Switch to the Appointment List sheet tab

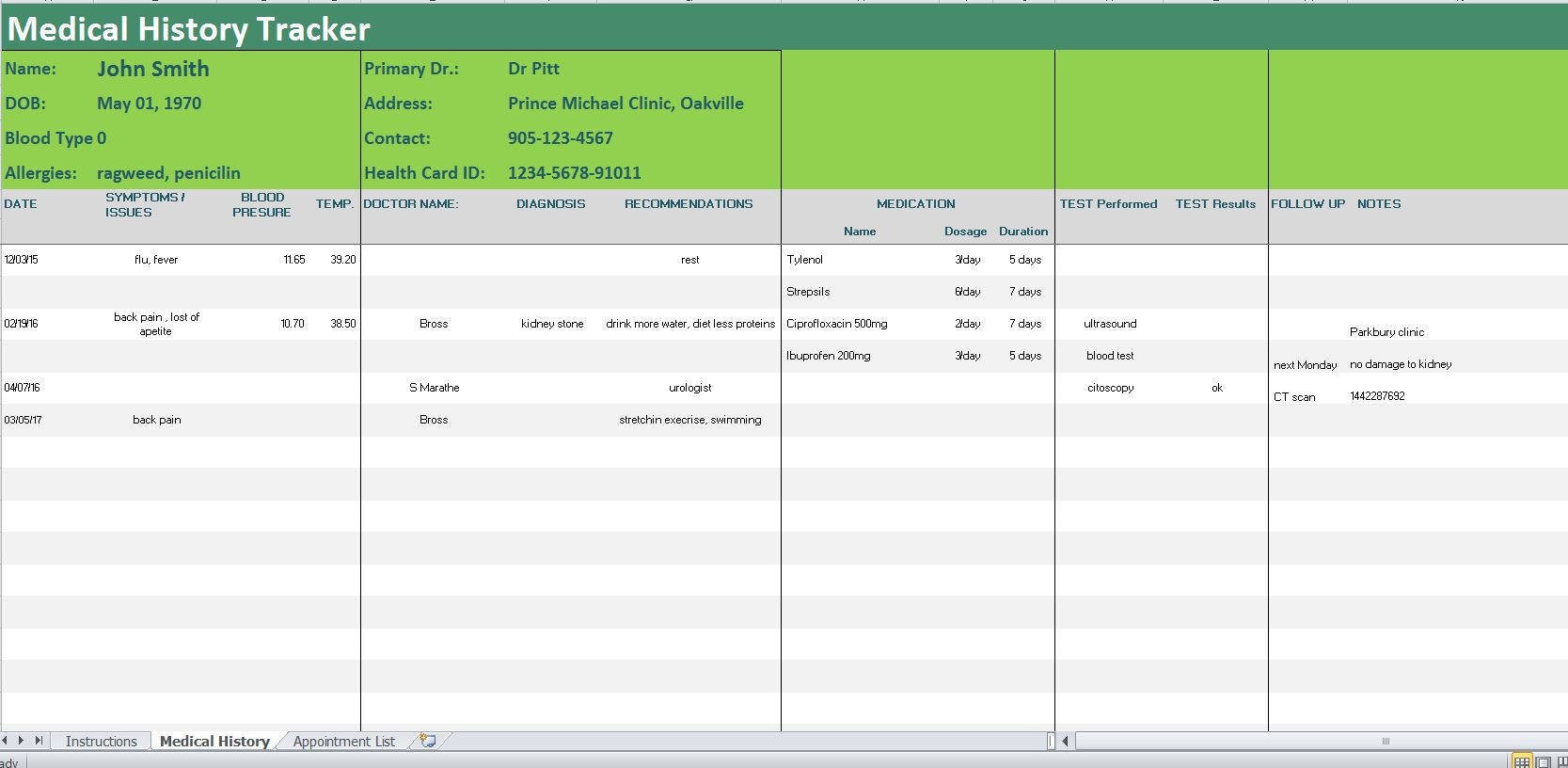[343, 742]
